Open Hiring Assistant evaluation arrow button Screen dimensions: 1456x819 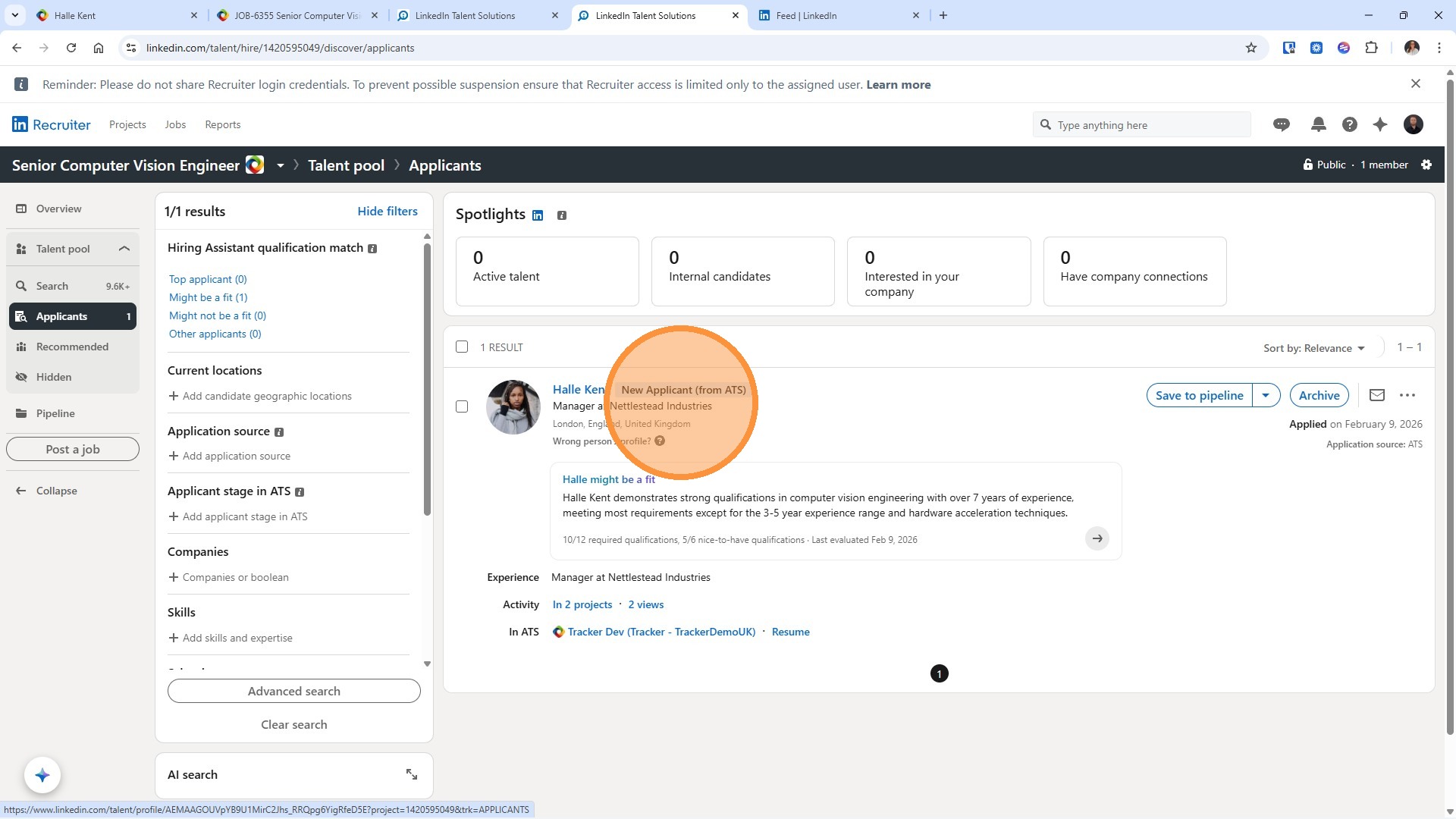pos(1097,538)
